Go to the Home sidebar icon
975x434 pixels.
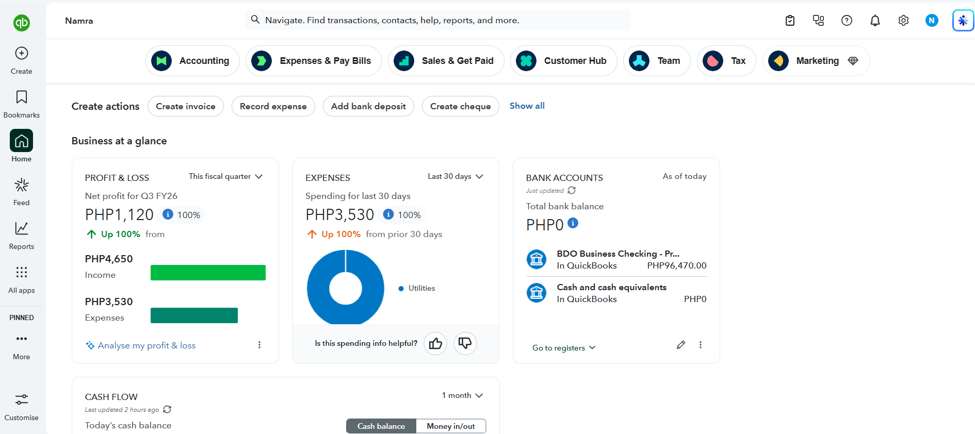point(21,141)
